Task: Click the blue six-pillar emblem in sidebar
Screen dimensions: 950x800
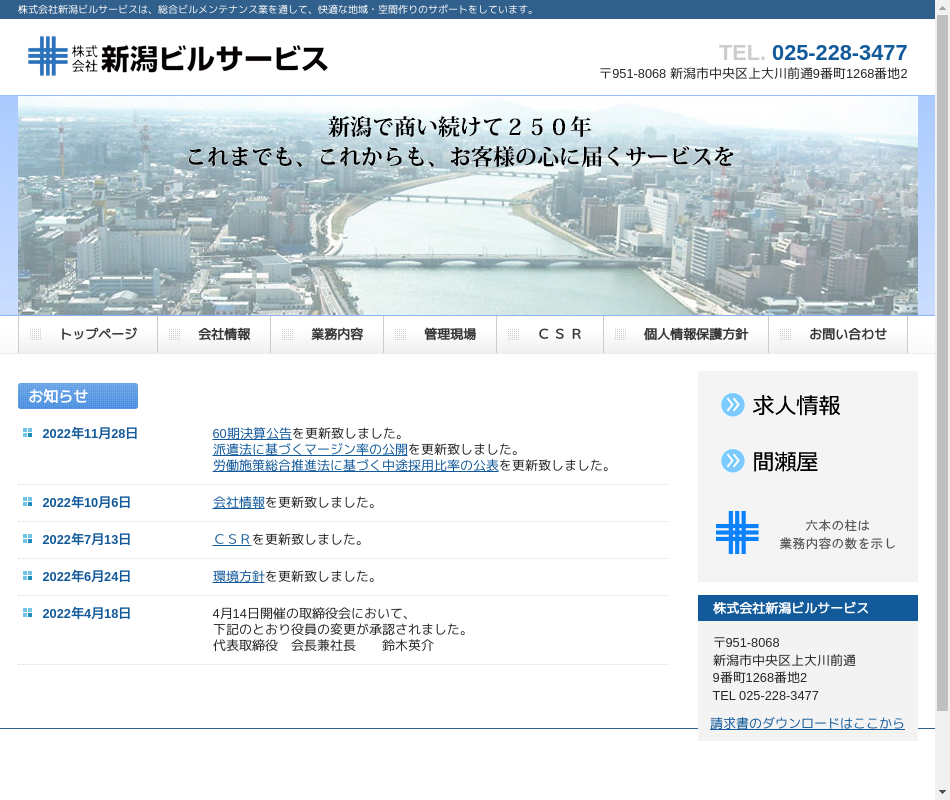Action: coord(737,532)
